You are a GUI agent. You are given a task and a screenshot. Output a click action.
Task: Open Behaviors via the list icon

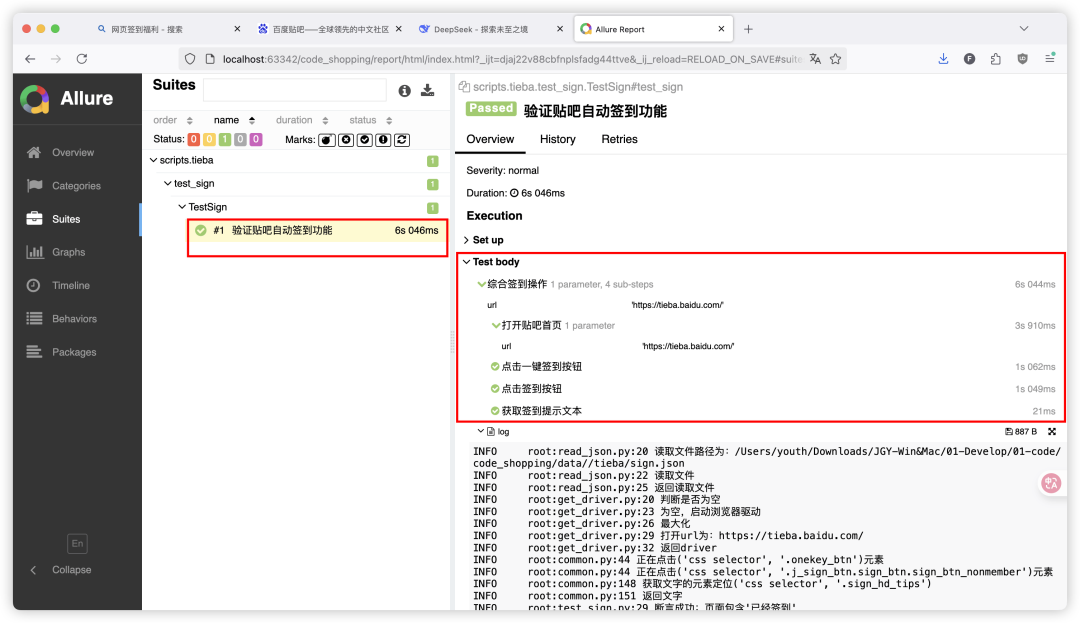[34, 319]
